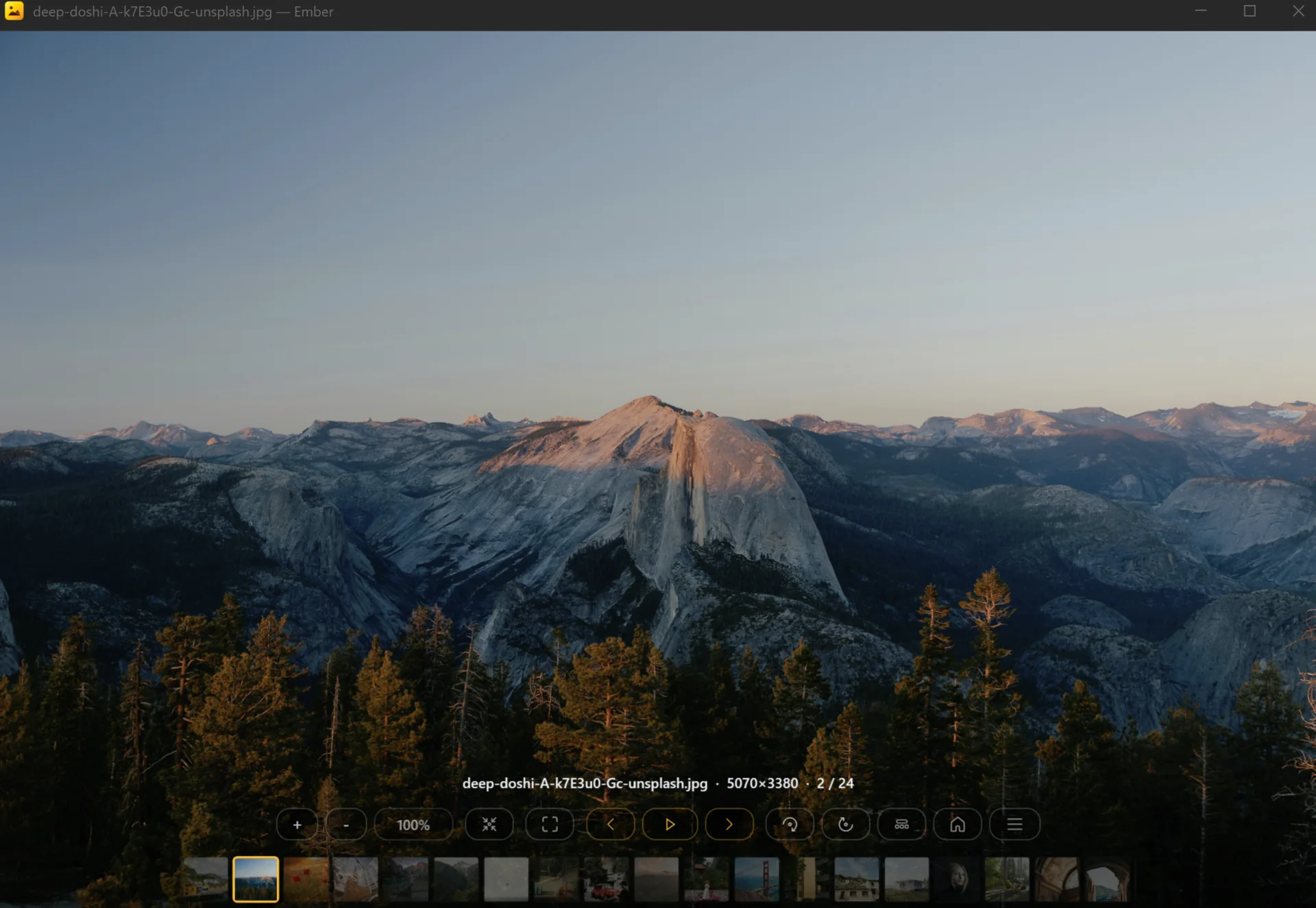The width and height of the screenshot is (1316, 908).
Task: Close the Ember window
Action: (1298, 11)
